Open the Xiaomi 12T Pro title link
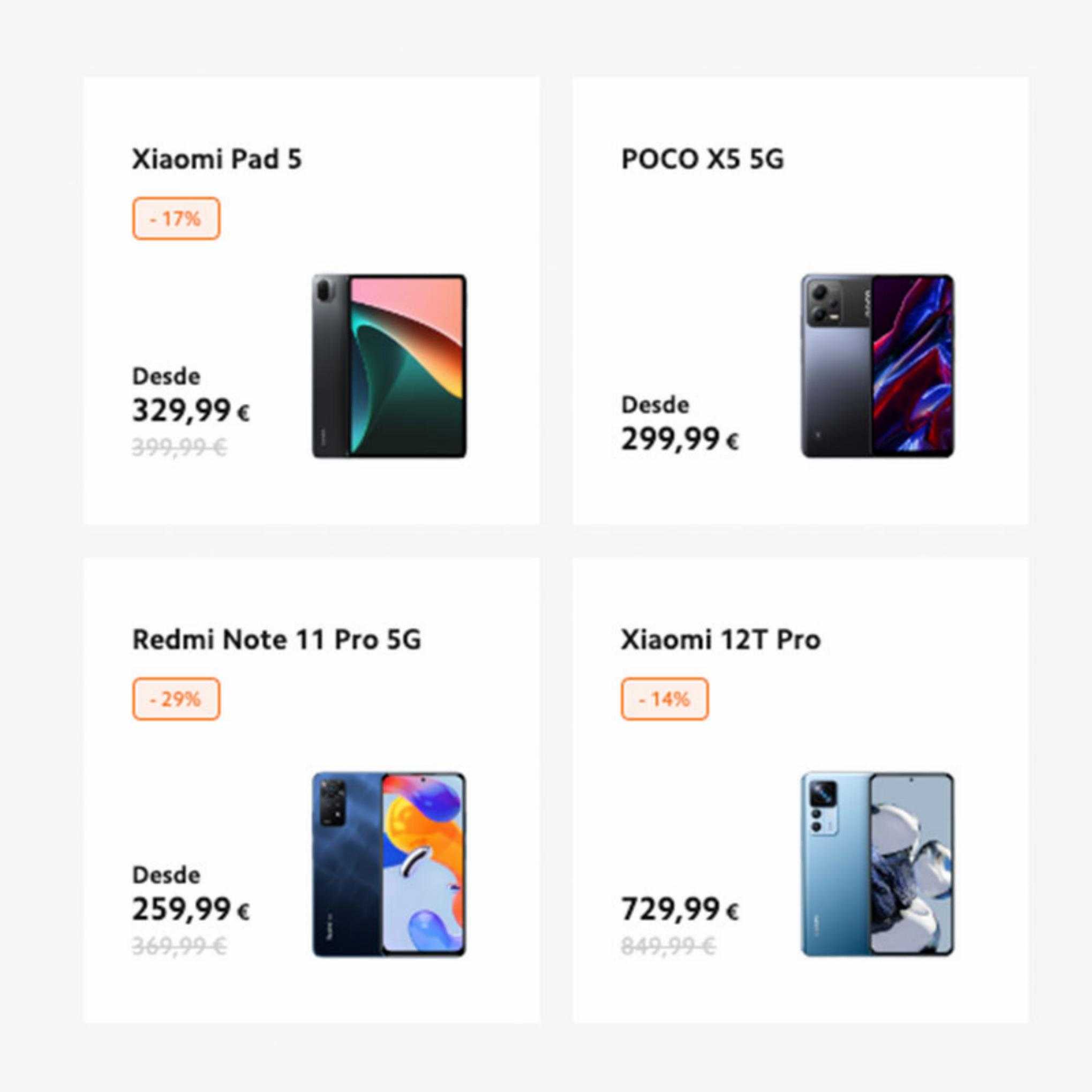Viewport: 1092px width, 1092px height. click(721, 640)
